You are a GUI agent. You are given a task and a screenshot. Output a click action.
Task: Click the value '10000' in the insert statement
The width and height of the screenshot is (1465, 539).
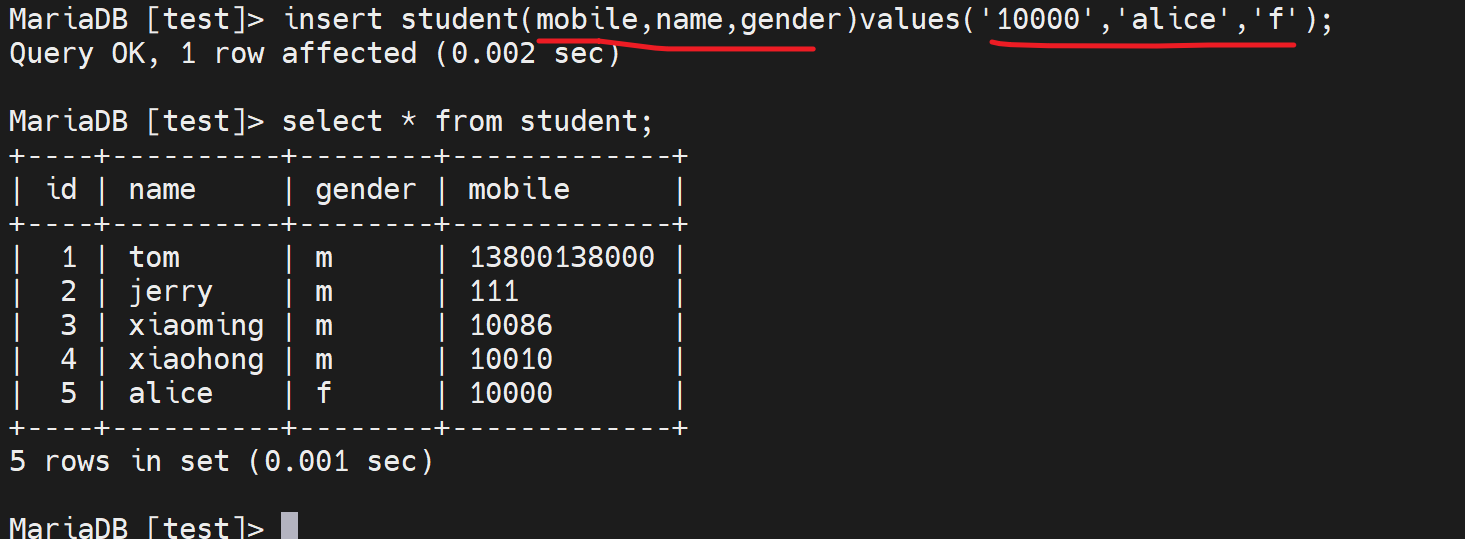click(1039, 19)
